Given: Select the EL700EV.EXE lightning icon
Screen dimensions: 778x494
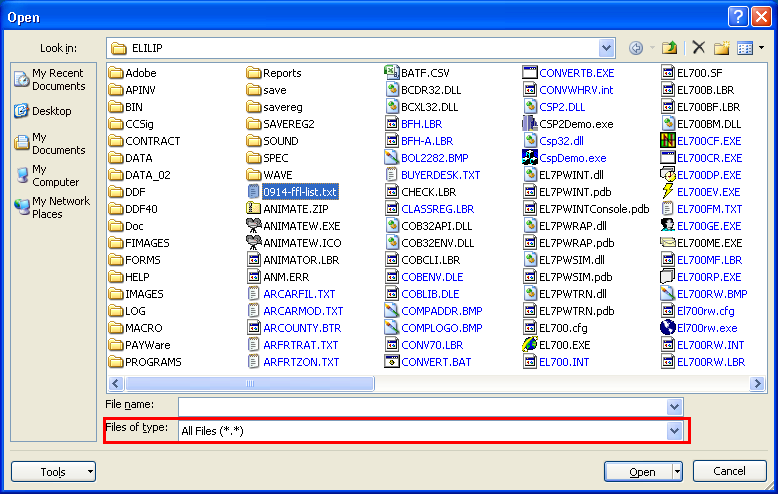Looking at the screenshot, I should coord(667,191).
